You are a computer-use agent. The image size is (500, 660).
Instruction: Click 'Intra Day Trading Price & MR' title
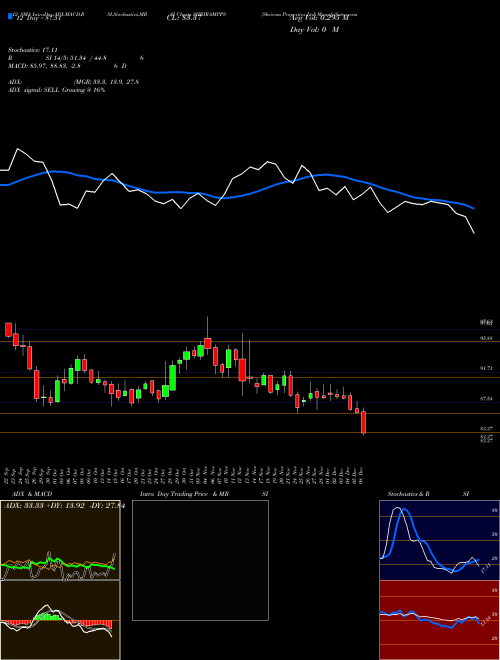[184, 494]
